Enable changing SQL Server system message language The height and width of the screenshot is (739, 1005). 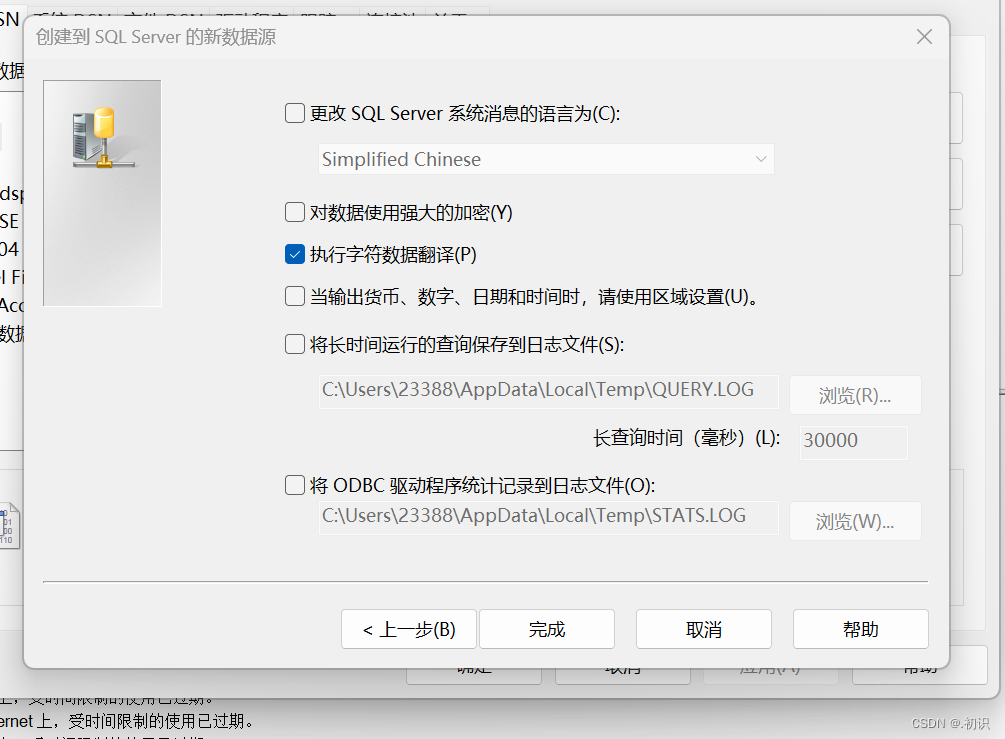pyautogui.click(x=294, y=113)
